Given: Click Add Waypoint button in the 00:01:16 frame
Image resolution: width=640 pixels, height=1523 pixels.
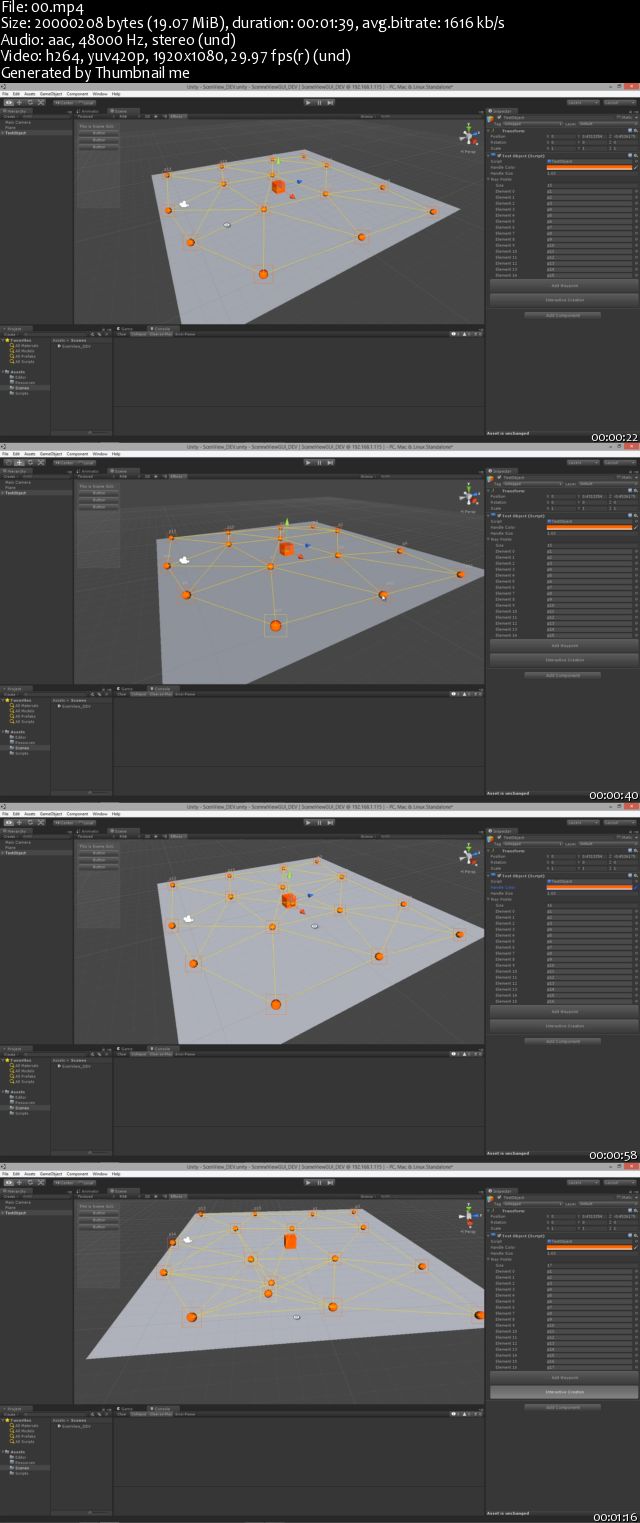Looking at the screenshot, I should [x=564, y=1377].
